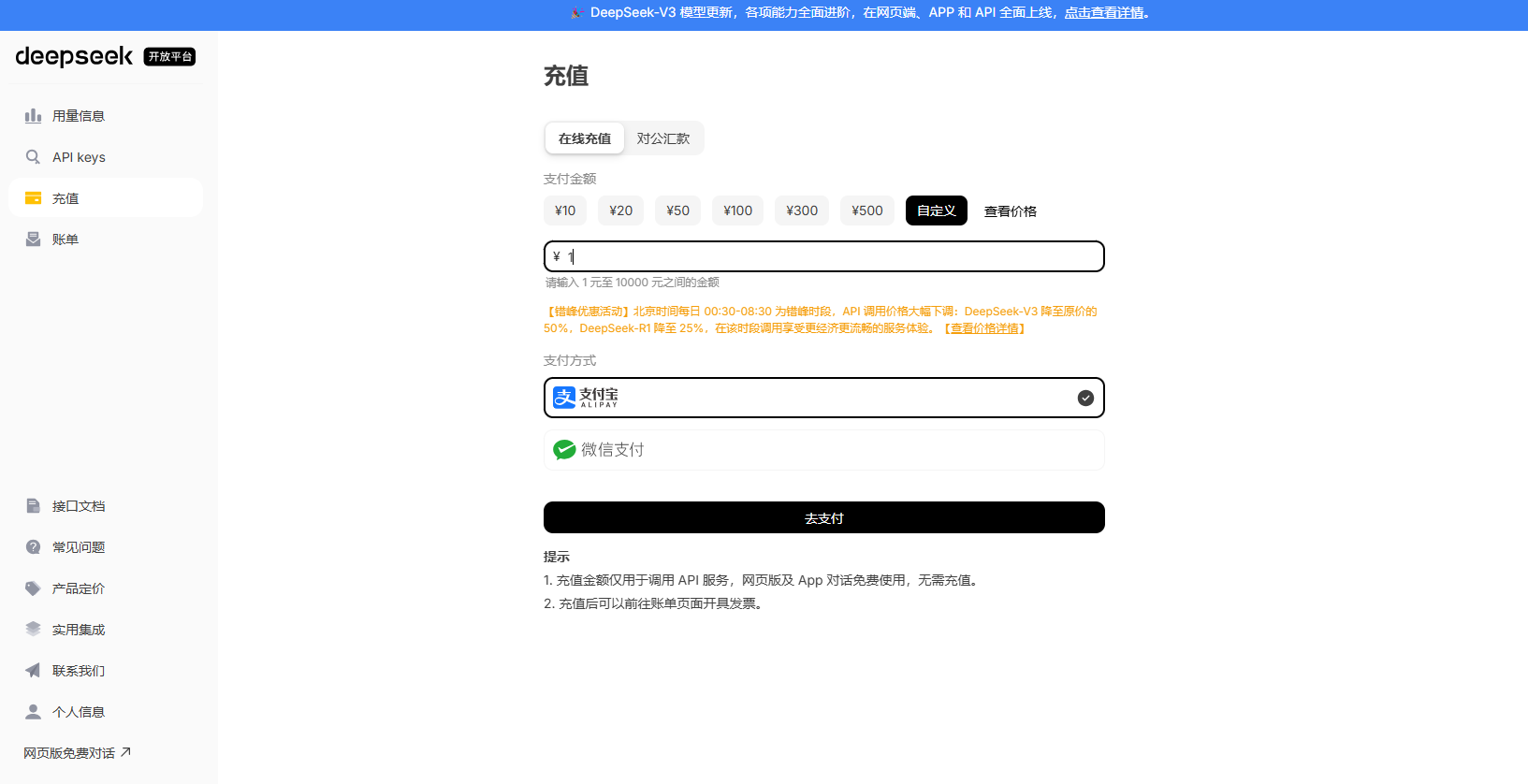
Task: Click the integrations layers icon
Action: (x=33, y=630)
